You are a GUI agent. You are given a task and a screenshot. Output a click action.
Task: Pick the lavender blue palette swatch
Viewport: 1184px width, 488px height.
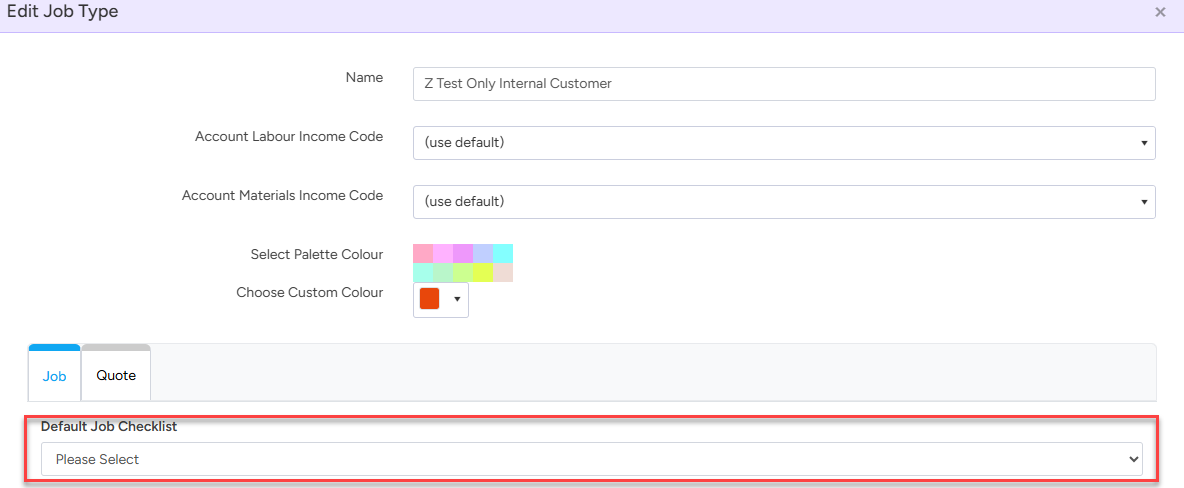(483, 254)
